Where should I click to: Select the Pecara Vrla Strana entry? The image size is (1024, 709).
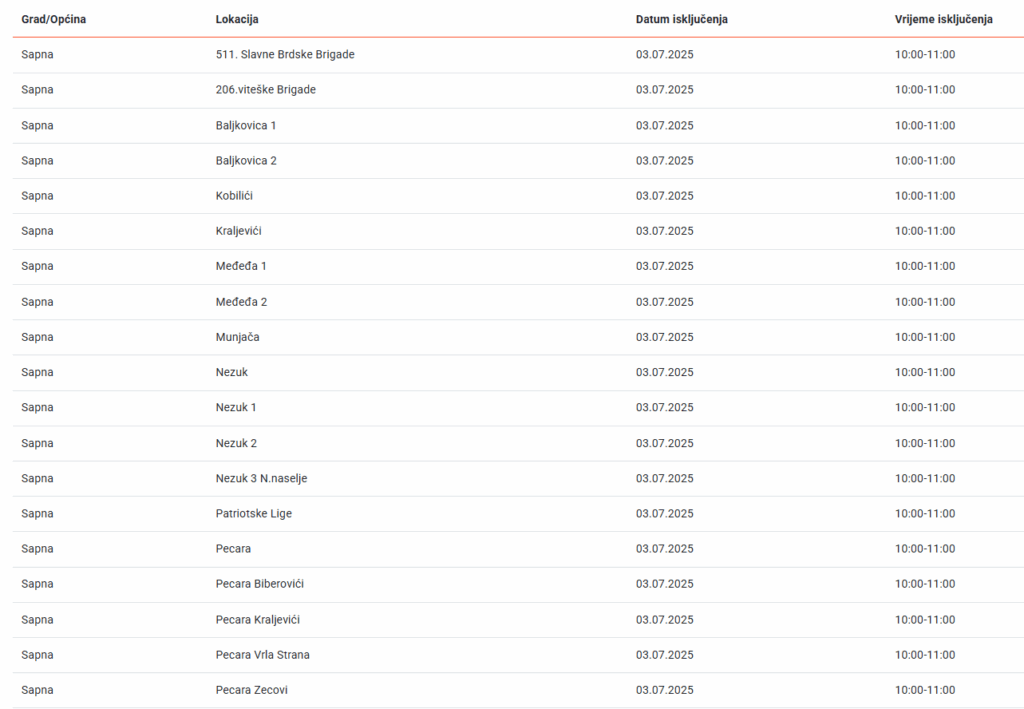pos(263,655)
